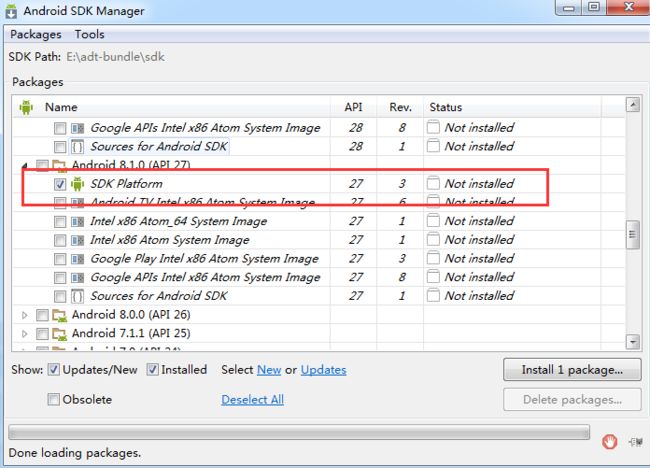
Task: Check the Google Play Intel x86 Atom System Image box
Action: click(60, 259)
